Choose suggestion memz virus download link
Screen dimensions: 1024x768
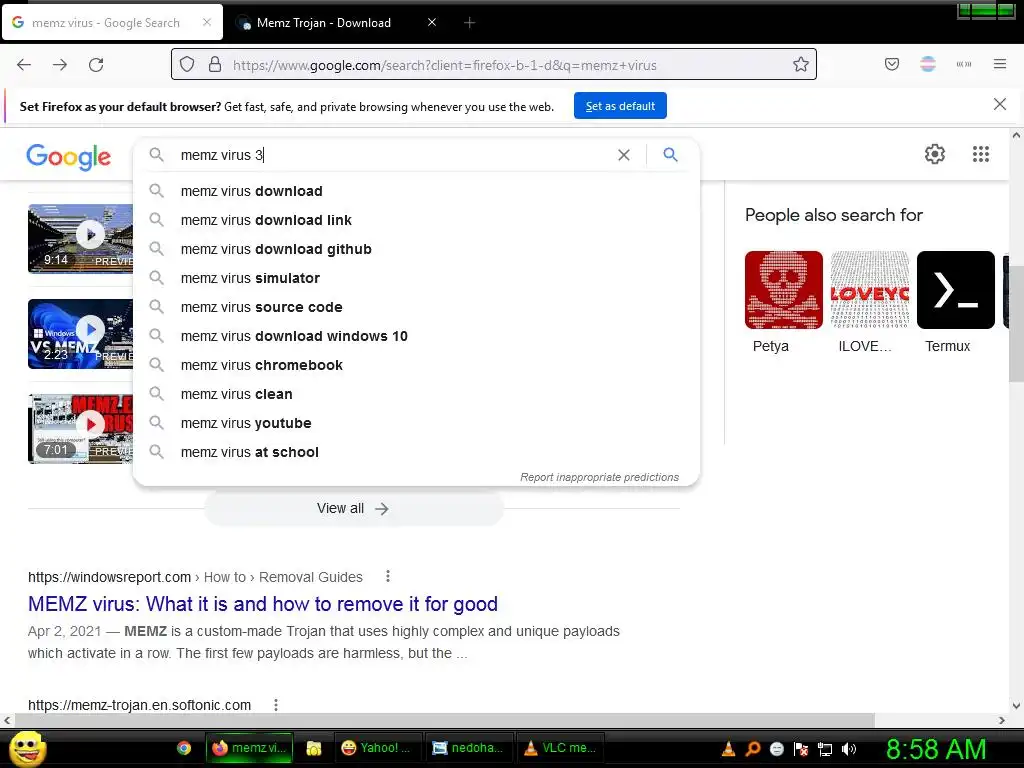(x=416, y=220)
